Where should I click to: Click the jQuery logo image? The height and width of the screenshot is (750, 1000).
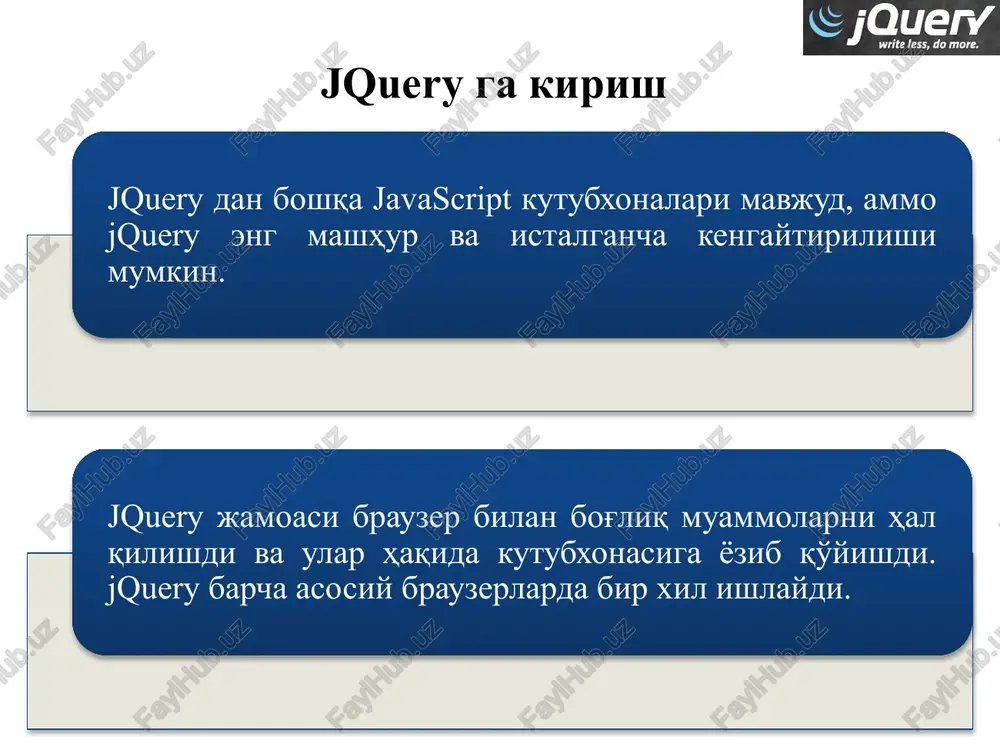click(x=901, y=27)
